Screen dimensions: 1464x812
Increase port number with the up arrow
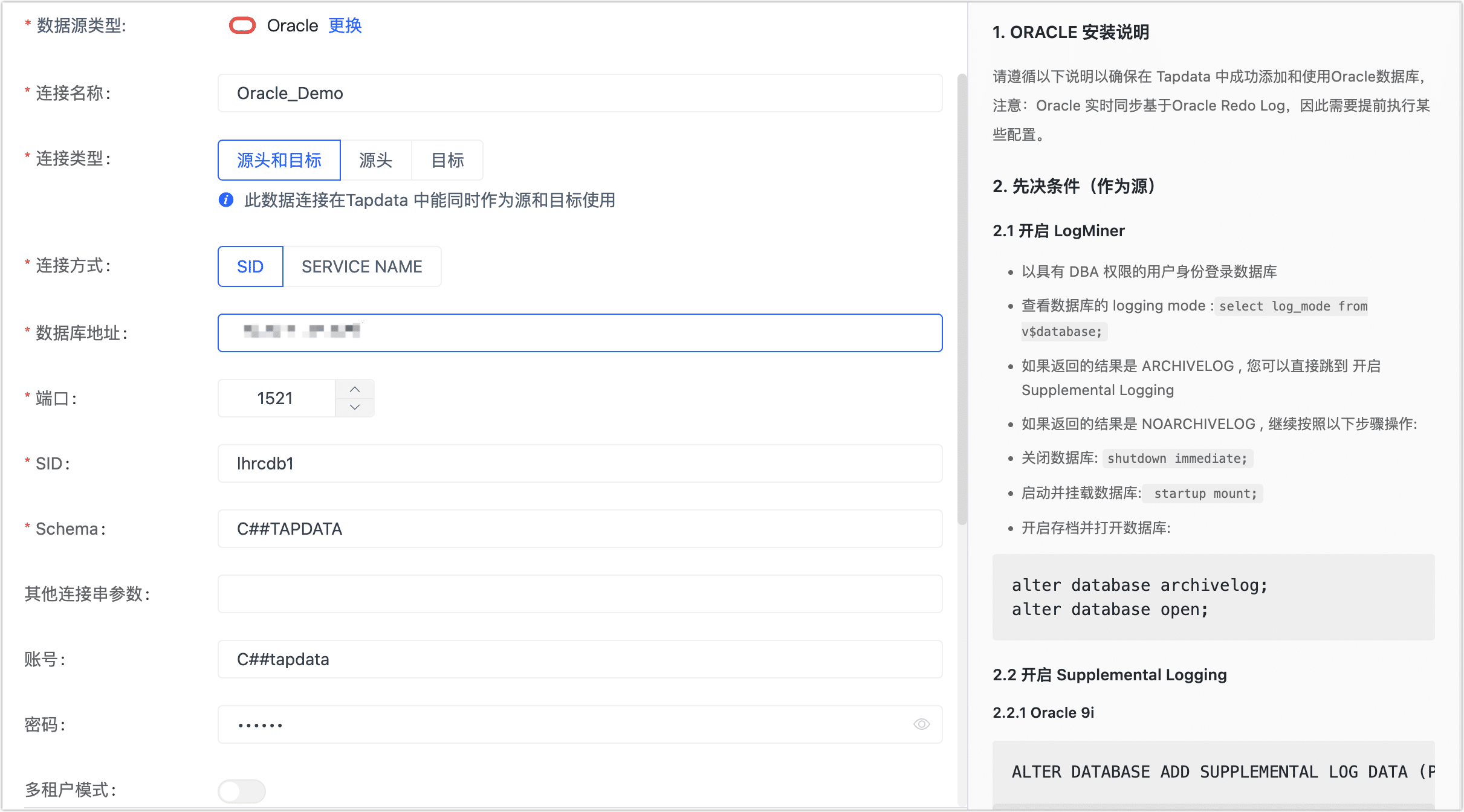[x=355, y=389]
